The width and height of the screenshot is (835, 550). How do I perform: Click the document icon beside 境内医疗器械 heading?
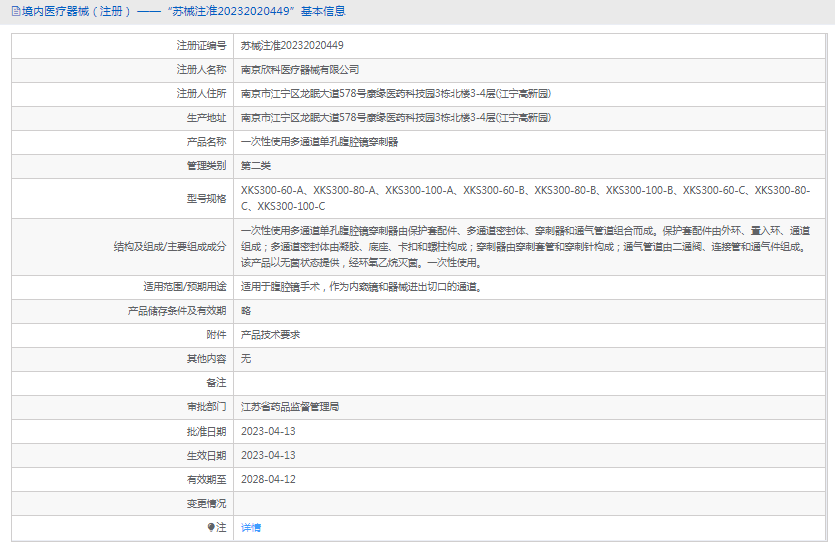(x=16, y=11)
